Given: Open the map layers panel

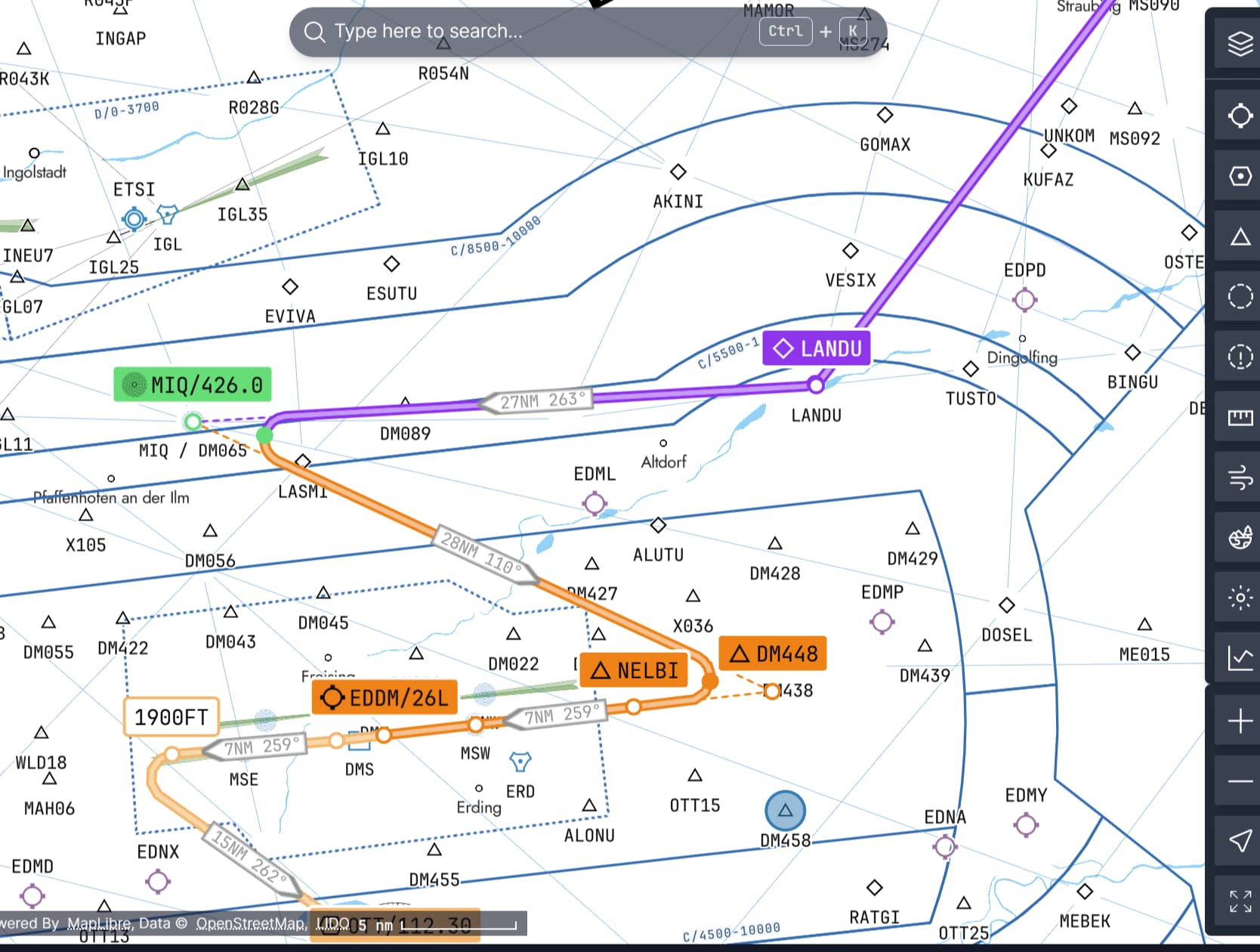Looking at the screenshot, I should (x=1240, y=44).
